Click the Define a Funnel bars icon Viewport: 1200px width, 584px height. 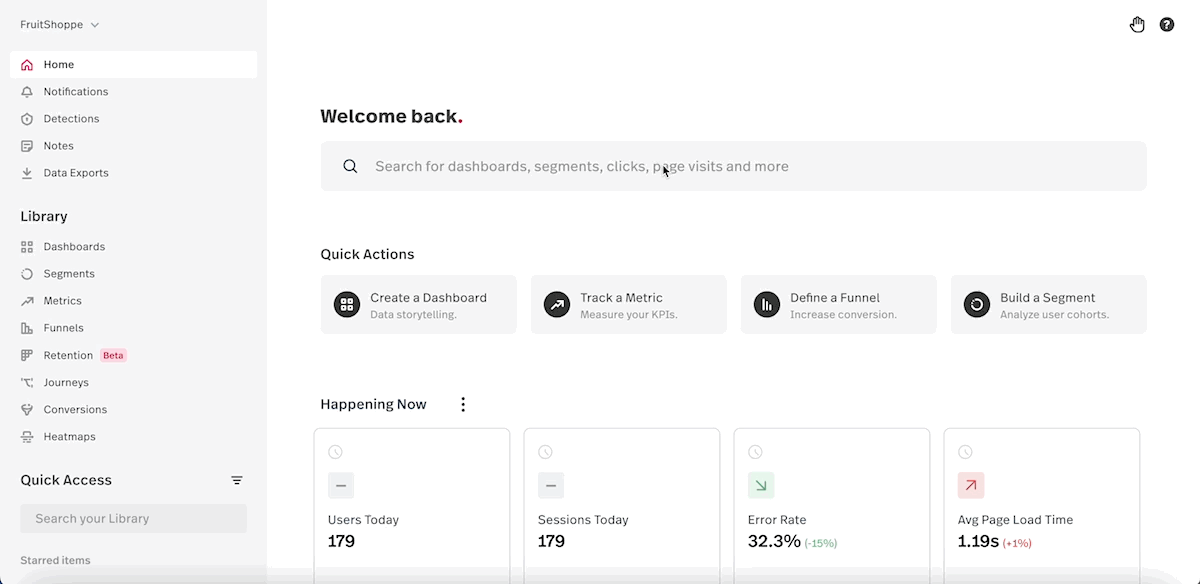pyautogui.click(x=767, y=305)
